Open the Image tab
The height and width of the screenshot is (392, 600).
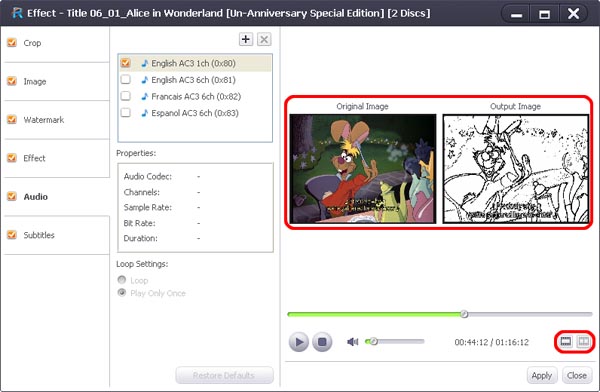click(57, 82)
